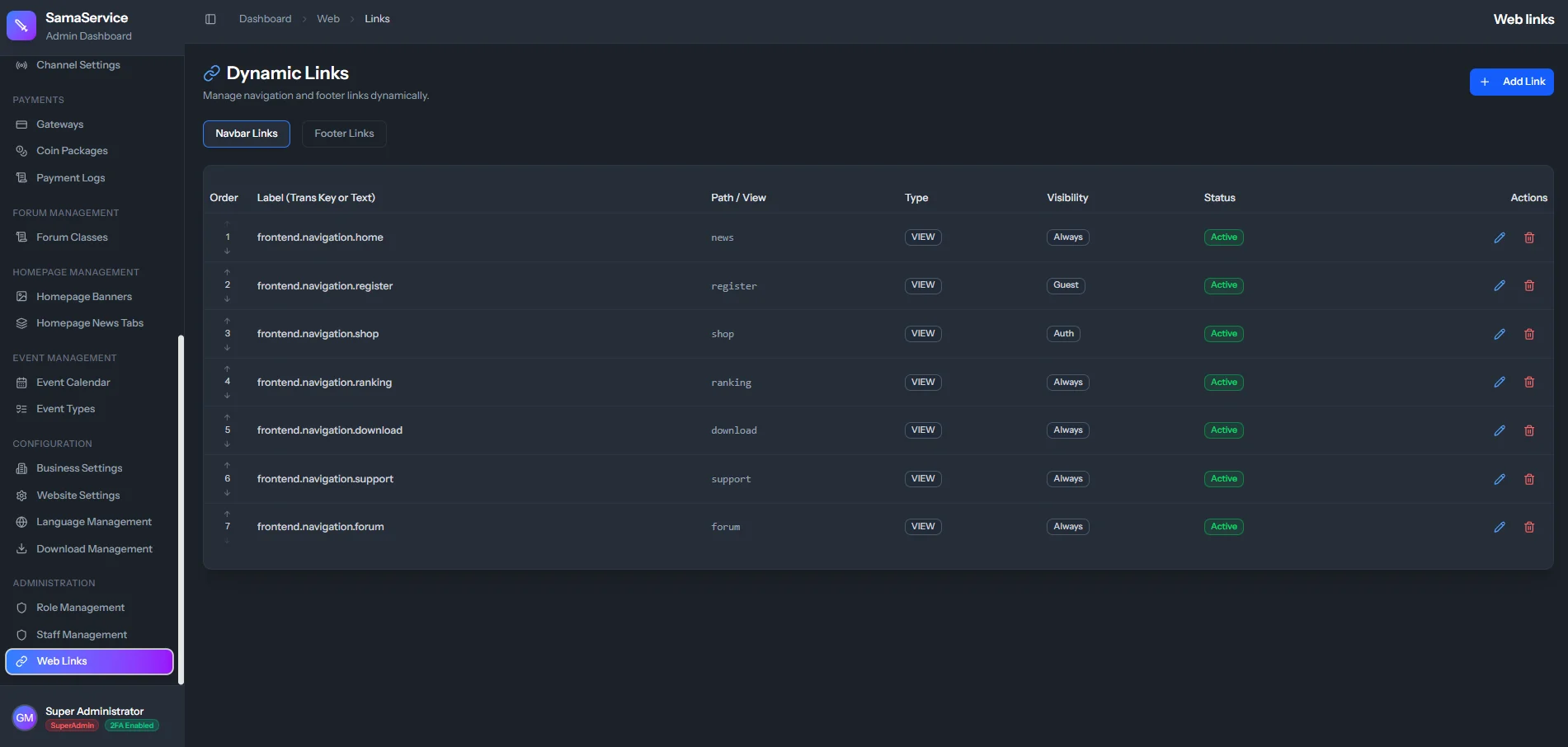Edit the frontend.navigation.support link
This screenshot has width=1568, height=747.
[x=1500, y=479]
